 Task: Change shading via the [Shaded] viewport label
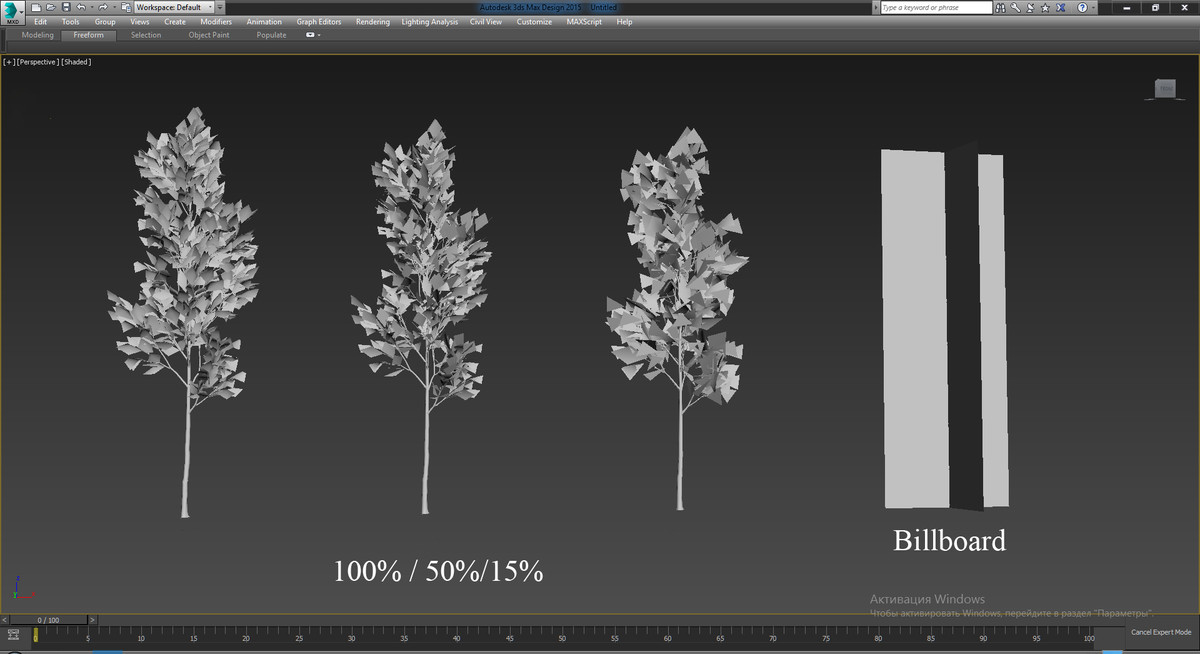(x=75, y=61)
